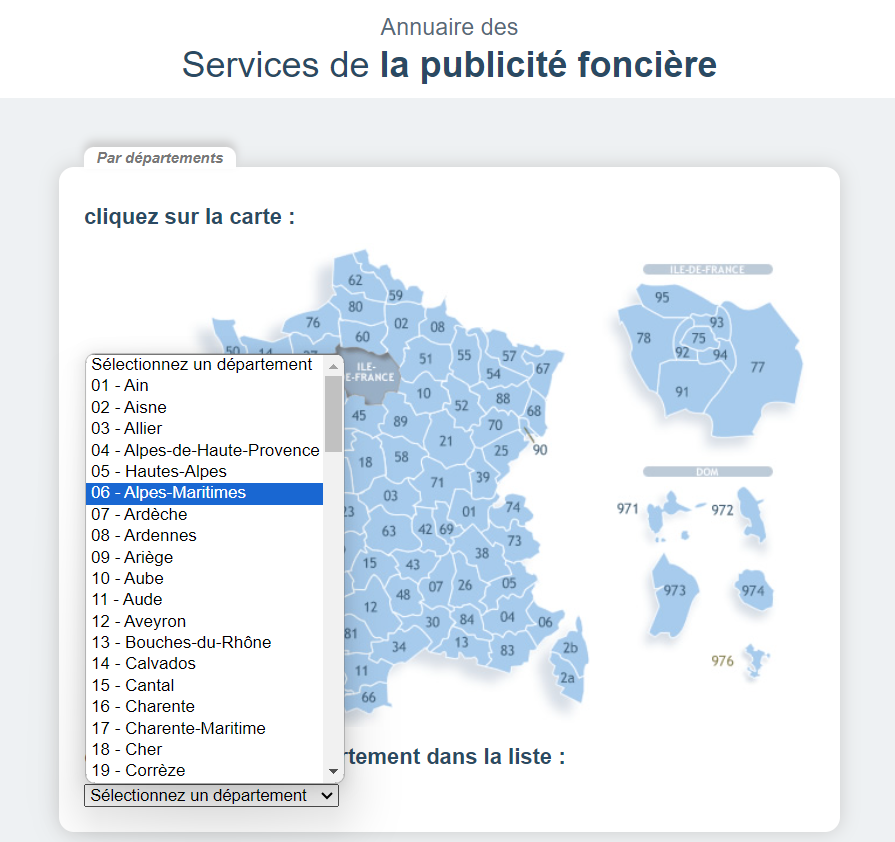Viewport: 895px width, 842px height.
Task: Click department 08 on the map
Action: tap(437, 327)
